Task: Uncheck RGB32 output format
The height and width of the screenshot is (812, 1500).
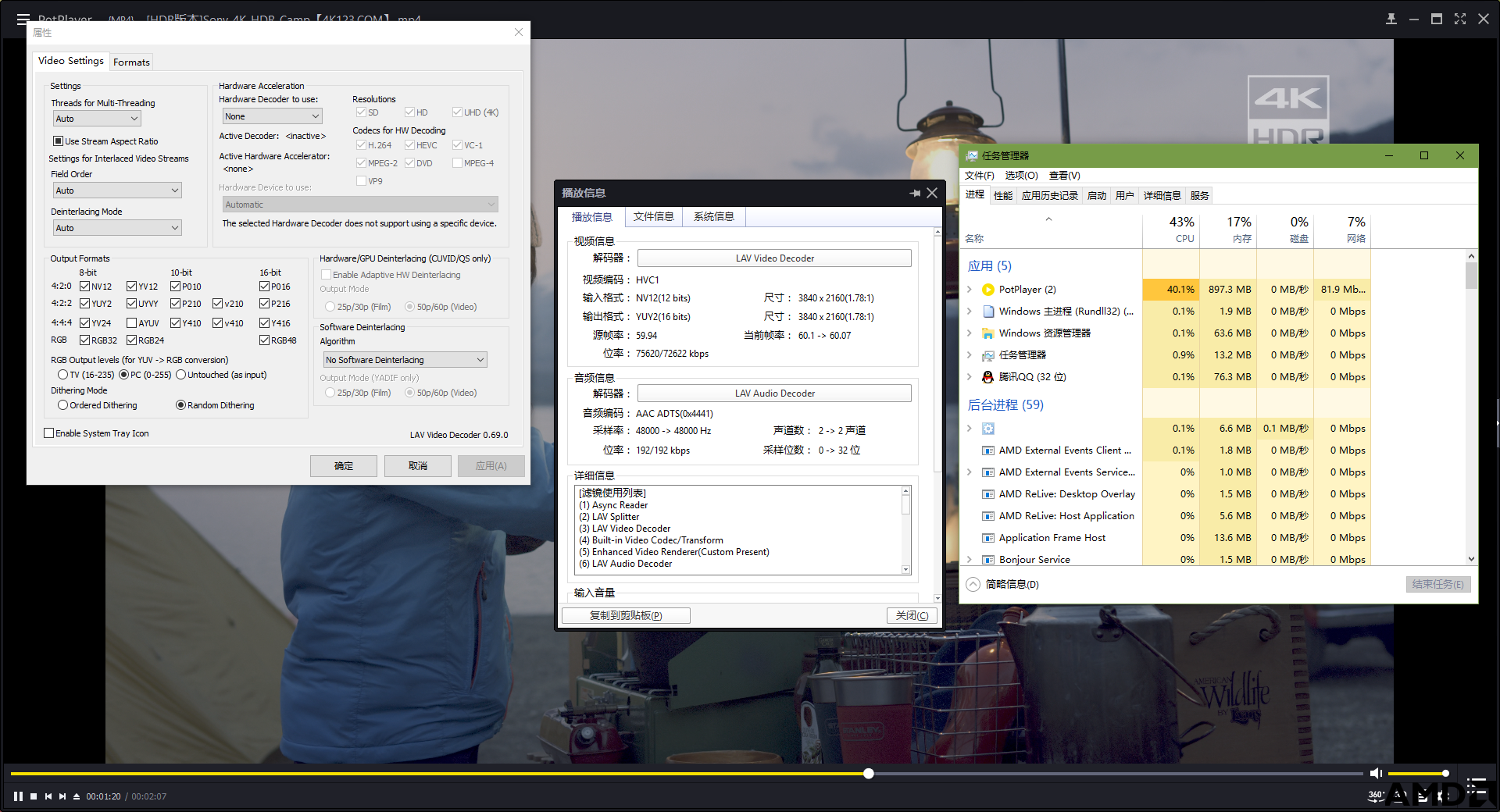Action: pos(84,340)
